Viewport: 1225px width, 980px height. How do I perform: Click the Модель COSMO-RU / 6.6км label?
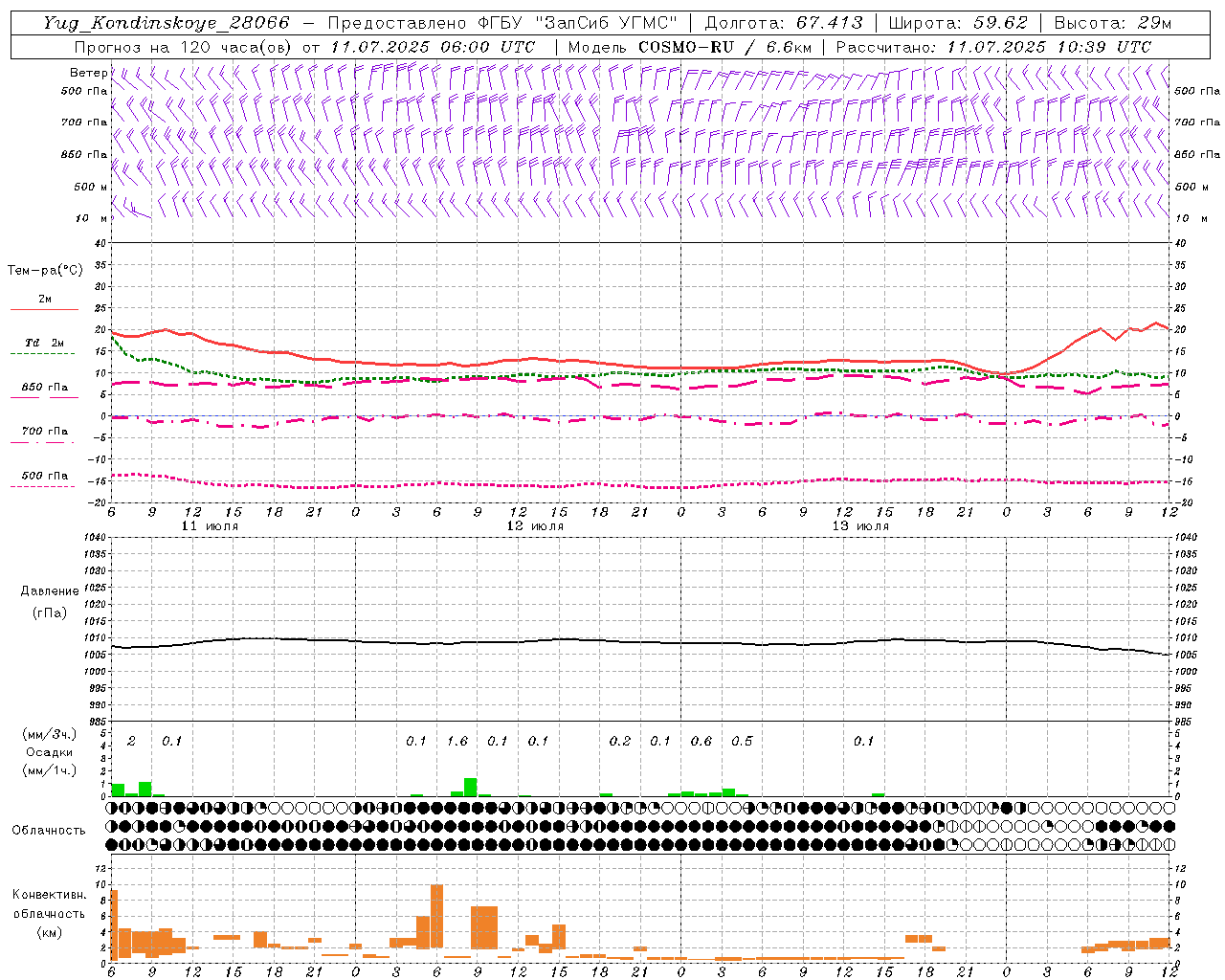[x=690, y=47]
